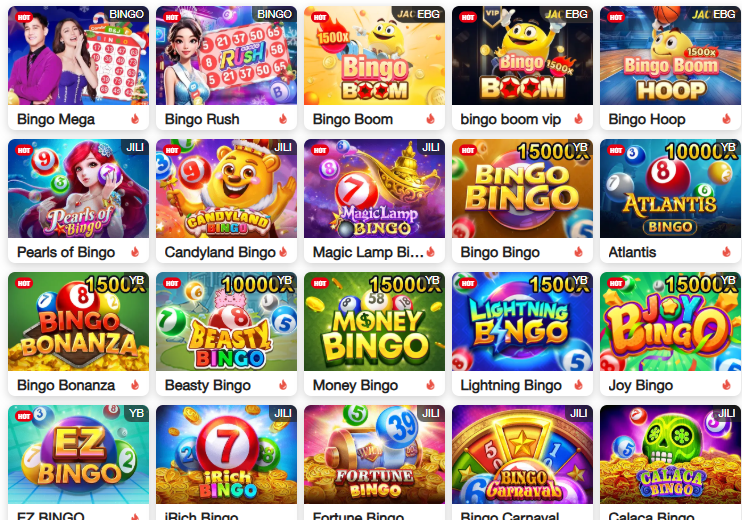
Task: Click the flame icon beside Bingo Hoop
Action: coord(727,119)
